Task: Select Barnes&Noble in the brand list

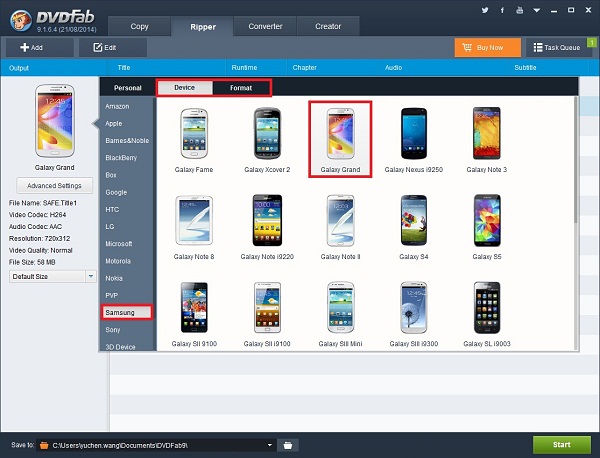Action: click(x=127, y=140)
